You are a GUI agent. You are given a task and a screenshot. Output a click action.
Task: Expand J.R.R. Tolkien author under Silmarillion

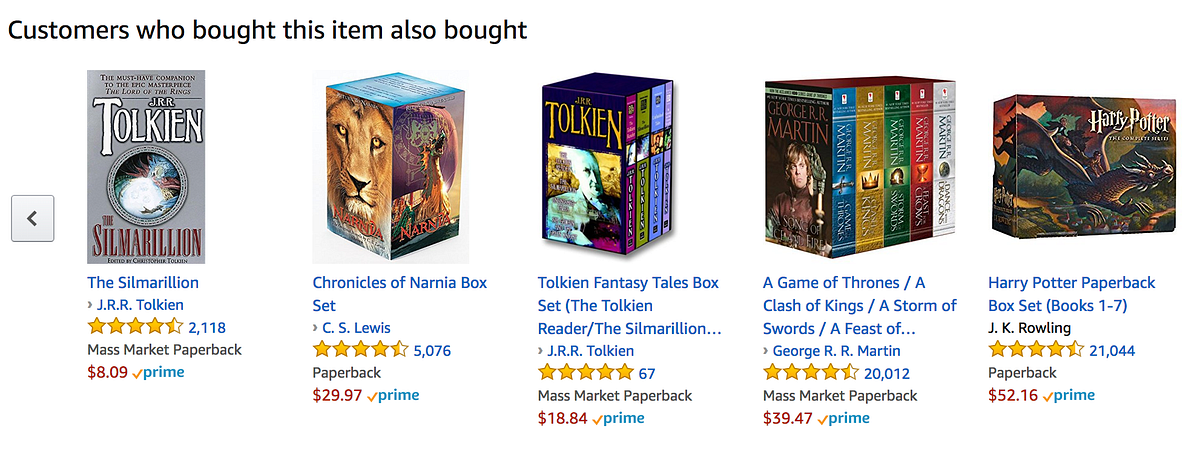coord(135,305)
